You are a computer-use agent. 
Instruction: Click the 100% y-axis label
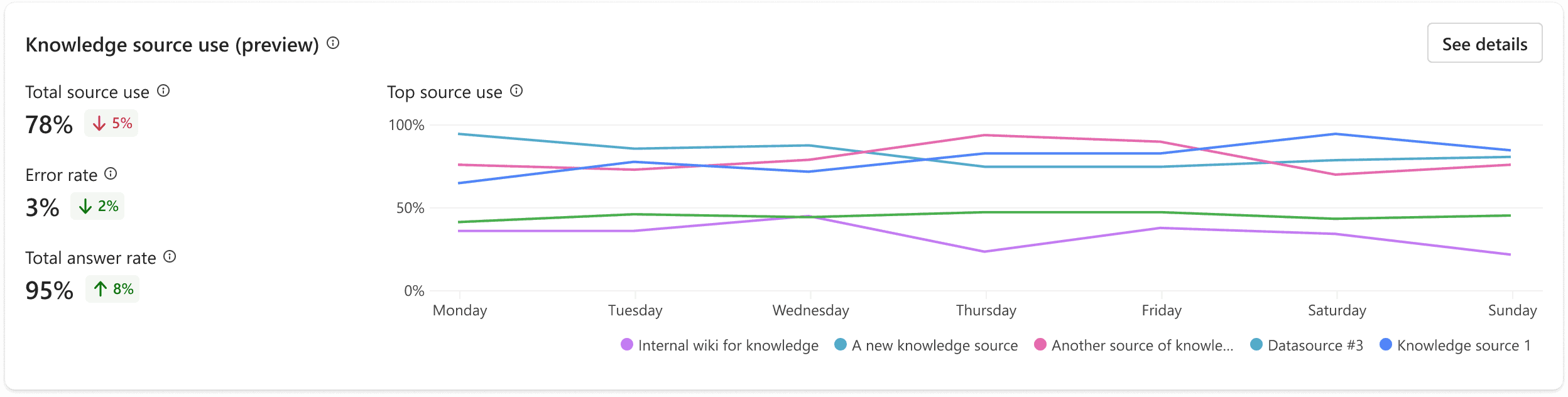[x=406, y=126]
